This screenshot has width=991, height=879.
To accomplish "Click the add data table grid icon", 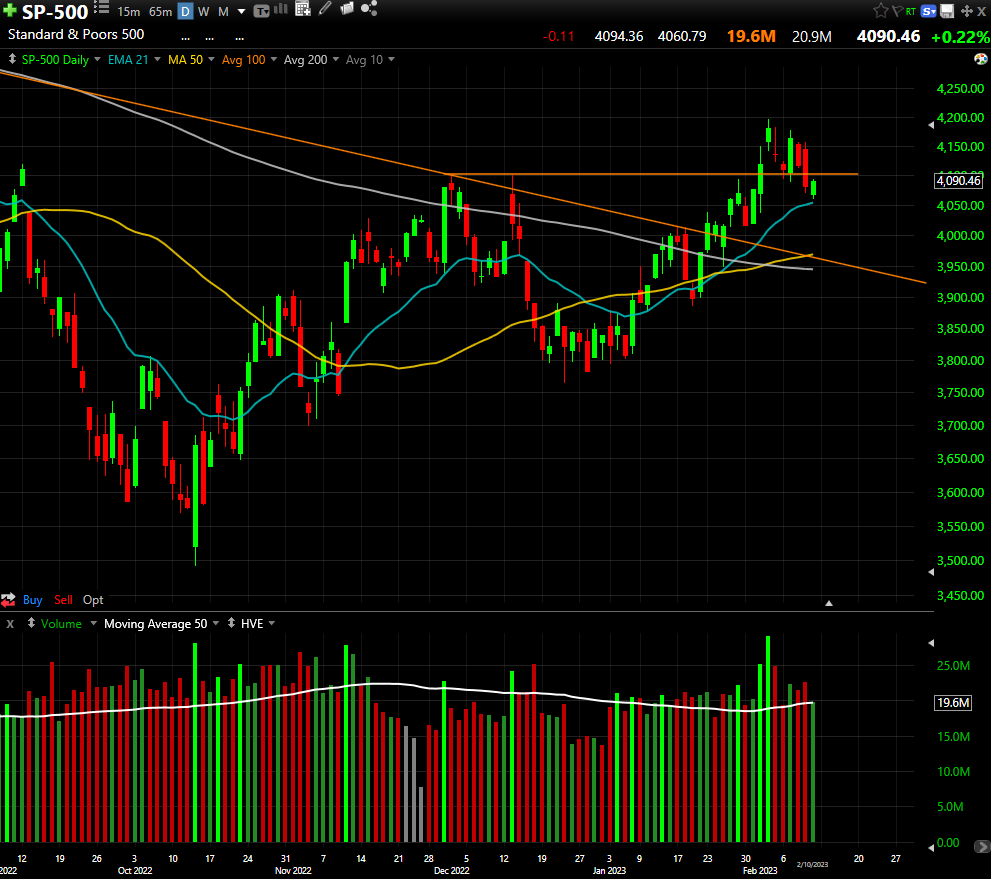I will click(303, 9).
